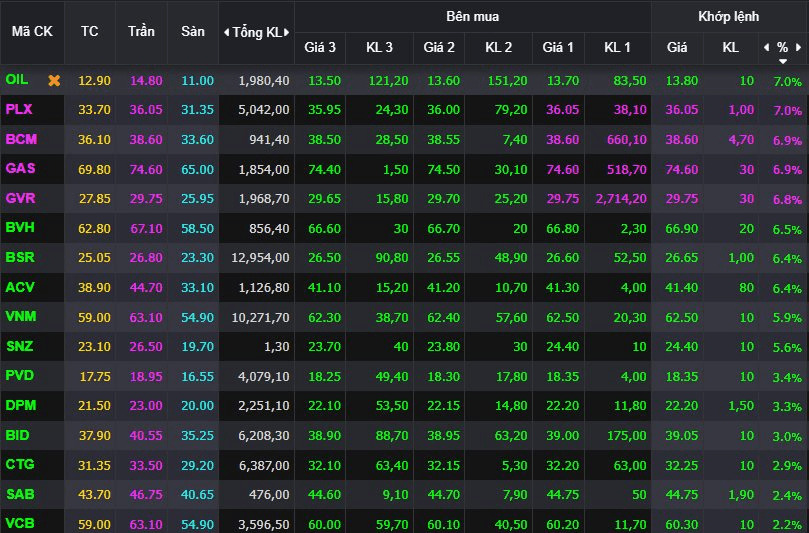
Task: Select the PLX stock symbol
Action: click(x=19, y=109)
